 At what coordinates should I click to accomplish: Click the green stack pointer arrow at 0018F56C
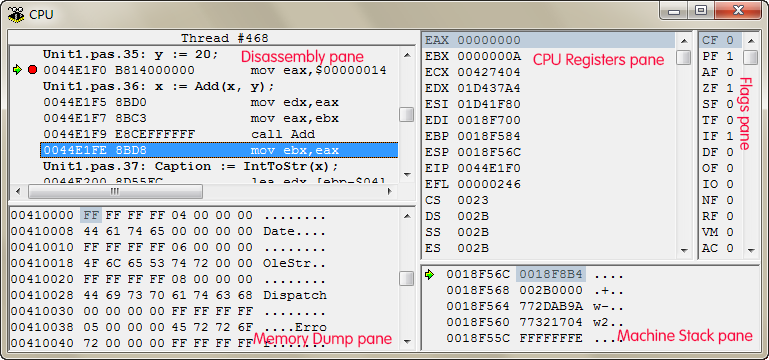tap(430, 274)
